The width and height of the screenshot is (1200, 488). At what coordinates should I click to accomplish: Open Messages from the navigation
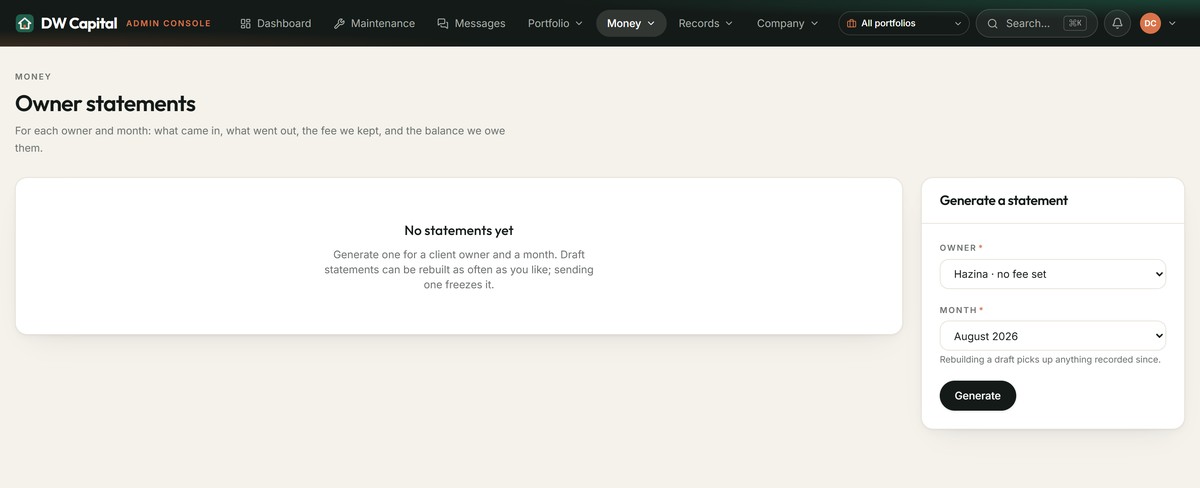[471, 23]
